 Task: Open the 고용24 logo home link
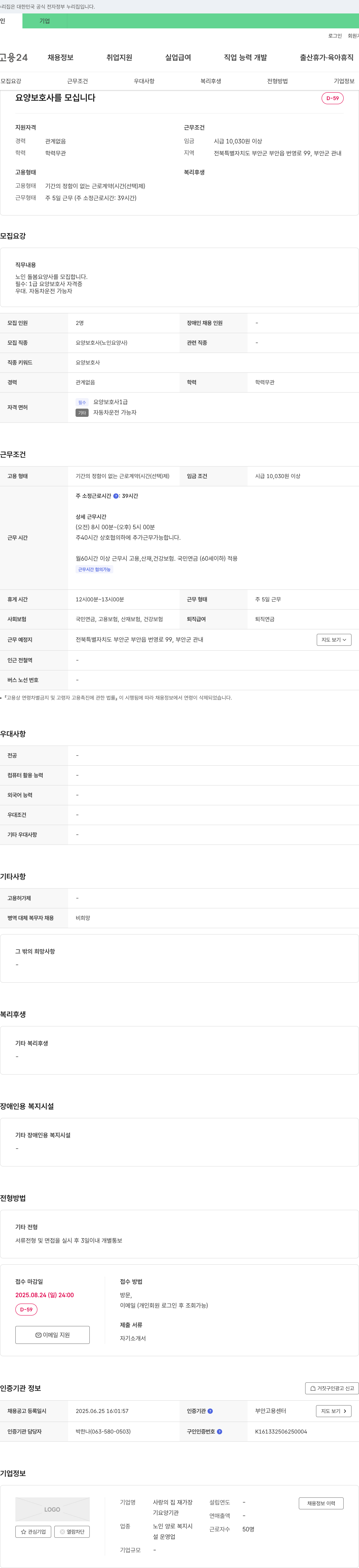[13, 57]
